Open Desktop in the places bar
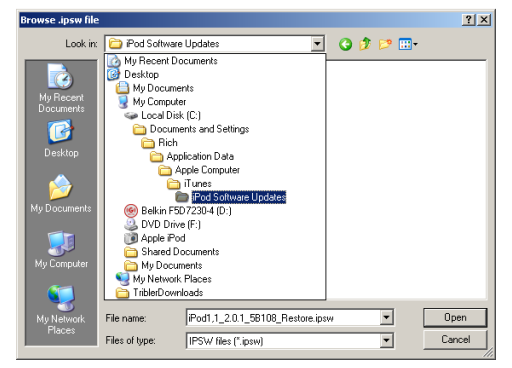Screen dimensions: 512x368 61,139
